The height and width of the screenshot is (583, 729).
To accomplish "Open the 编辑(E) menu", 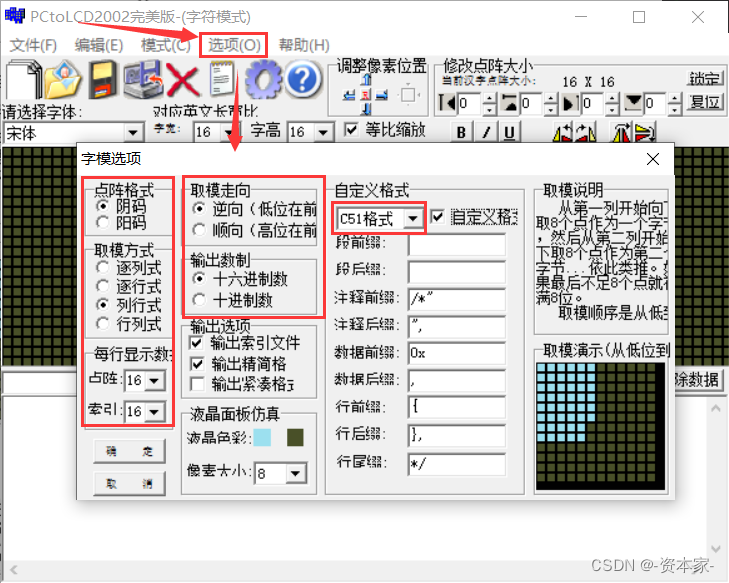I will (x=99, y=45).
